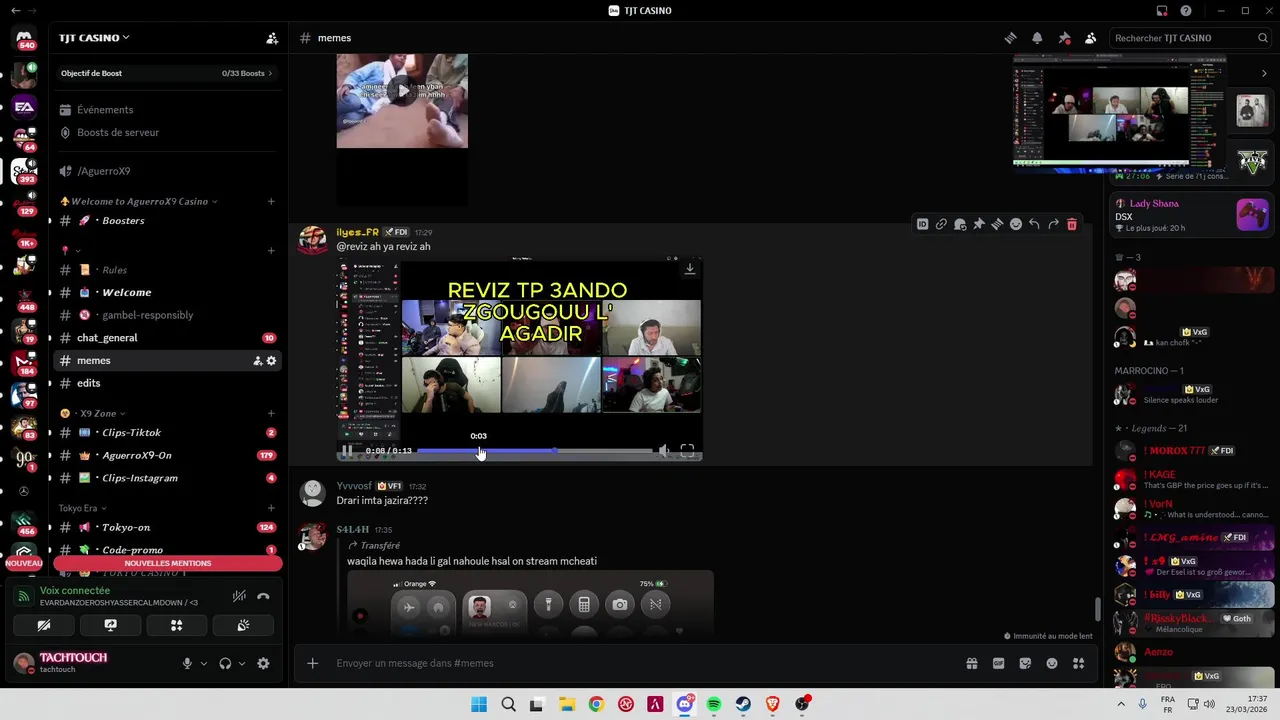
Task: Toggle the member list icon
Action: coord(1091,38)
